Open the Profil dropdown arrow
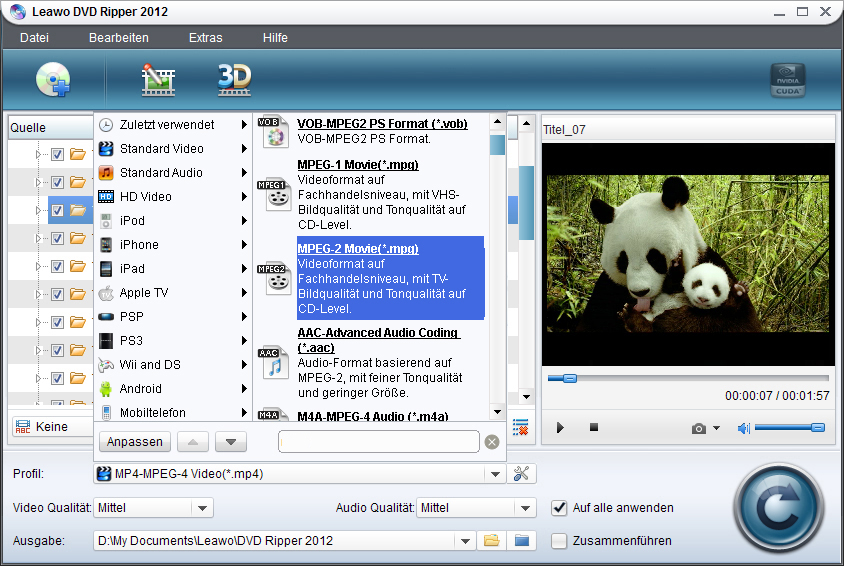This screenshot has width=844, height=566. pyautogui.click(x=495, y=474)
